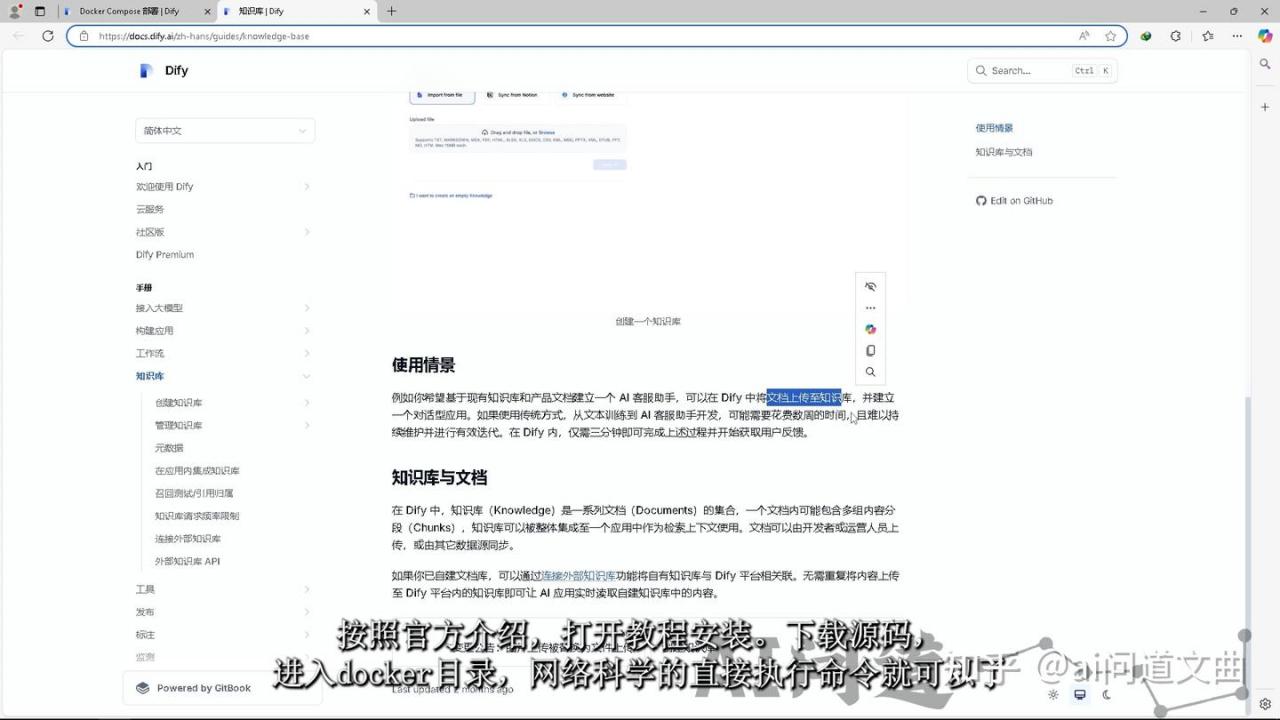Click the Read Aloud icon in address bar
The height and width of the screenshot is (720, 1280).
(x=1084, y=36)
